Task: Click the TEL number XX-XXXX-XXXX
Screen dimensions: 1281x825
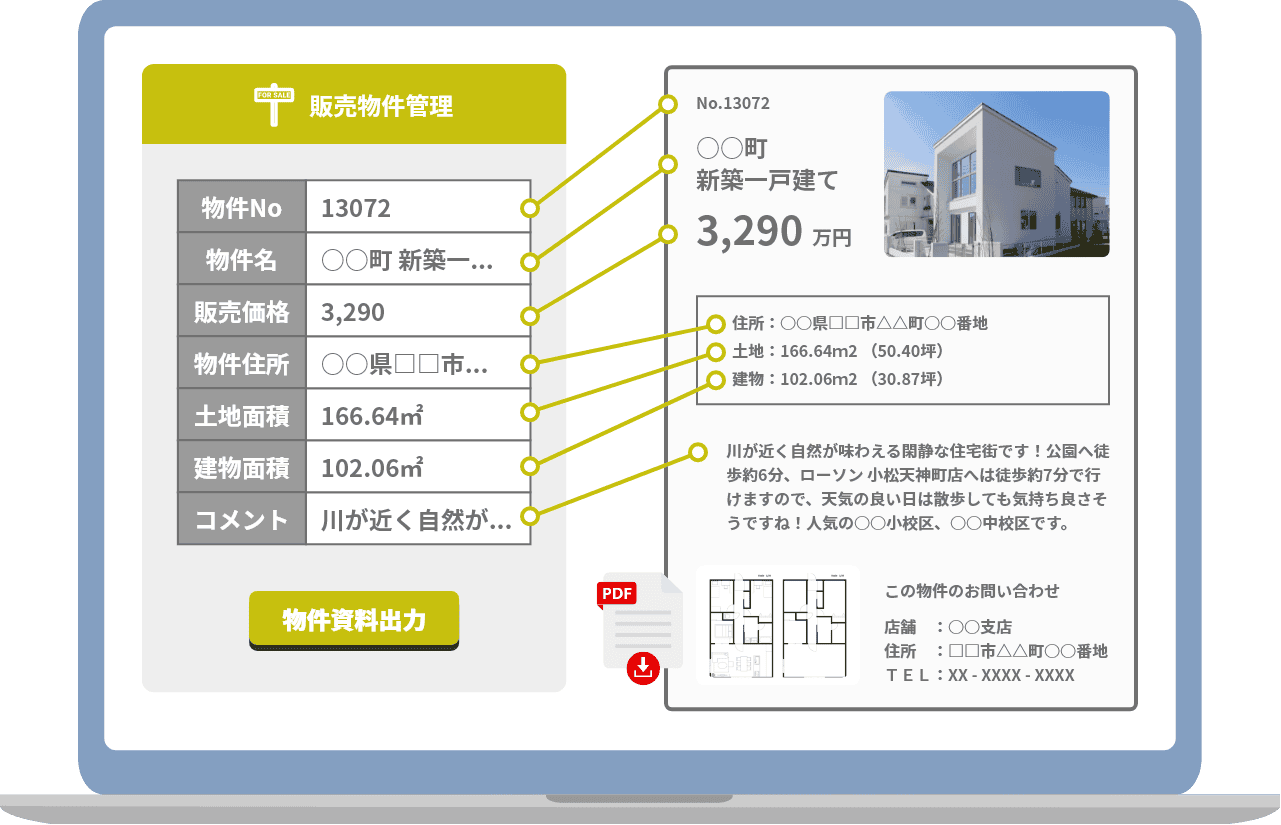Action: (1010, 676)
